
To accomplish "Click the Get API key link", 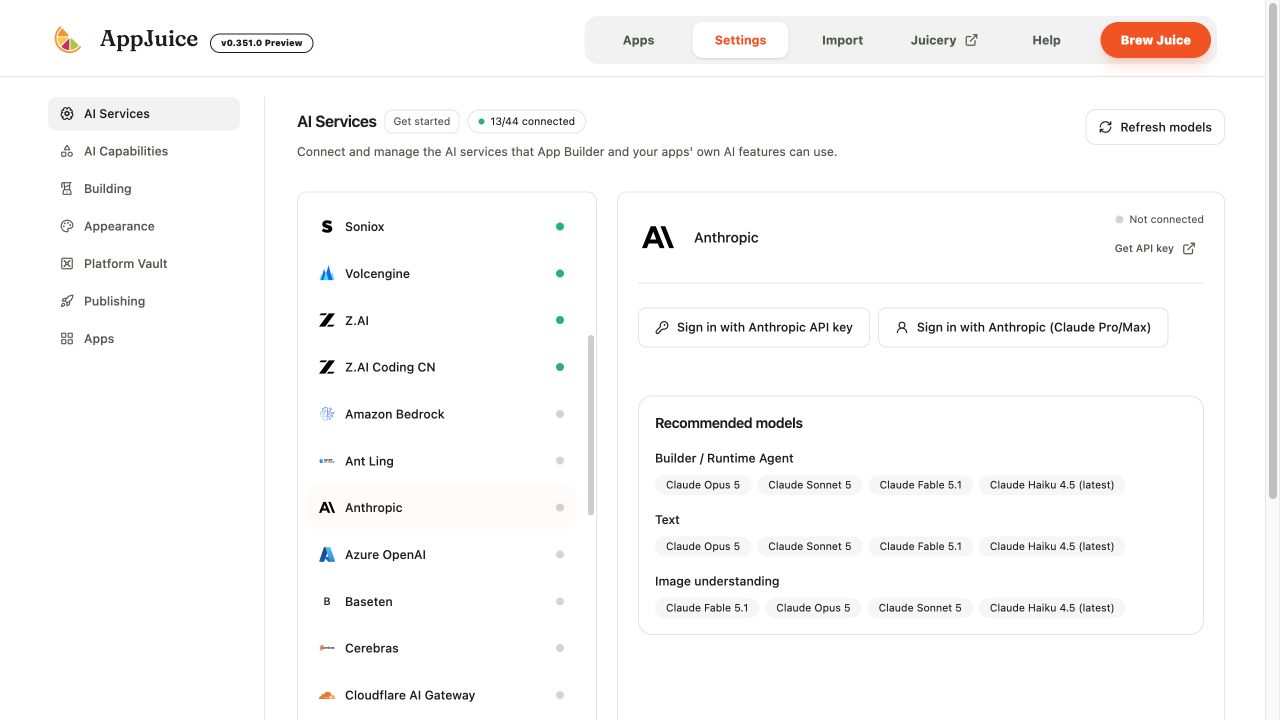I will 1155,249.
